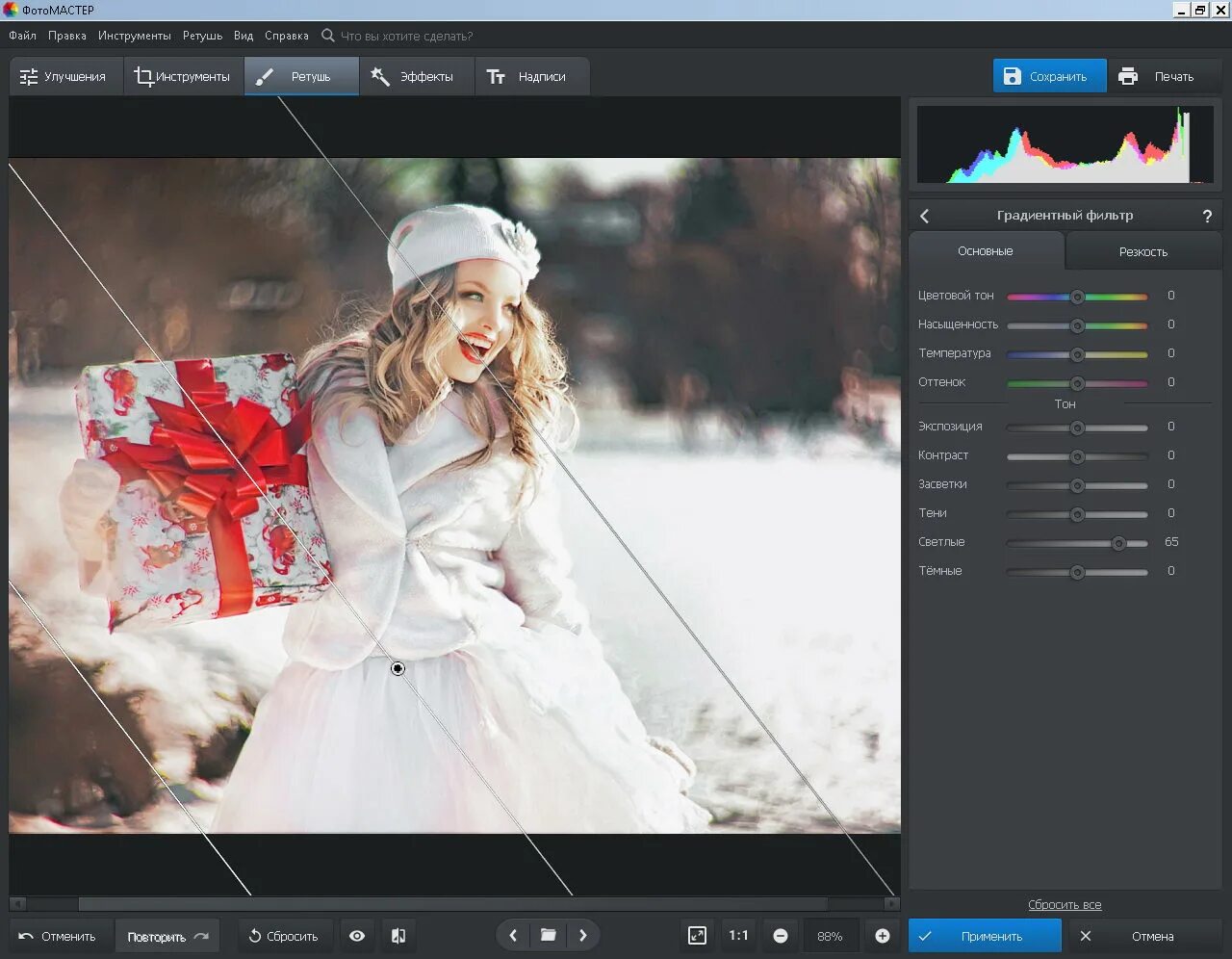Image resolution: width=1232 pixels, height=959 pixels.
Task: Open the Эффекты tab
Action: pos(415,77)
